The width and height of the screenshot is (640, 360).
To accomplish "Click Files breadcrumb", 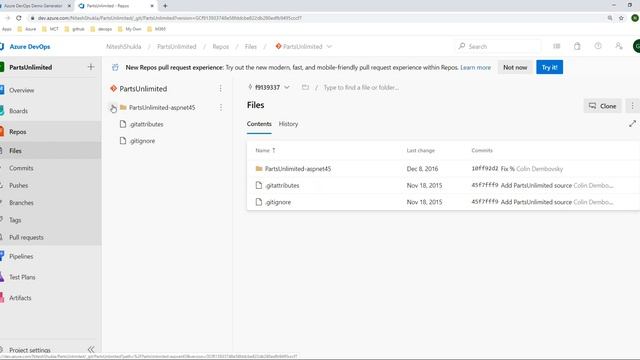I will tap(251, 47).
